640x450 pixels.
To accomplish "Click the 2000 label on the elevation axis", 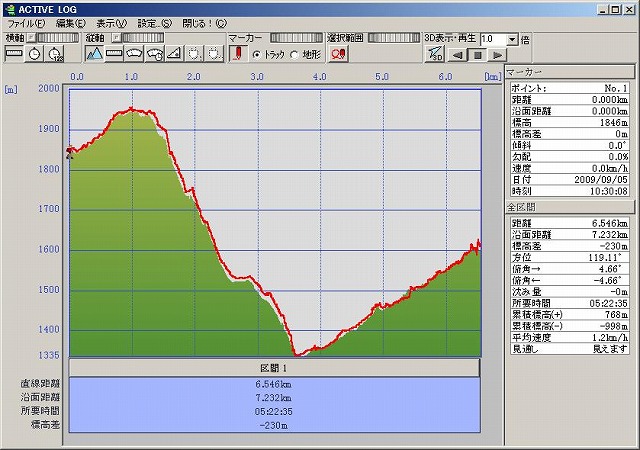I will (x=49, y=88).
